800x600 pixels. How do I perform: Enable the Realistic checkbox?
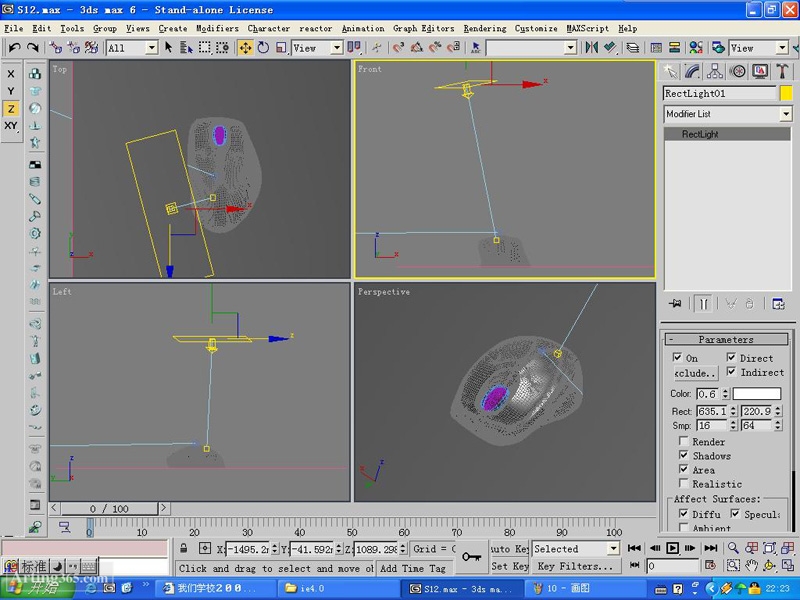[684, 483]
